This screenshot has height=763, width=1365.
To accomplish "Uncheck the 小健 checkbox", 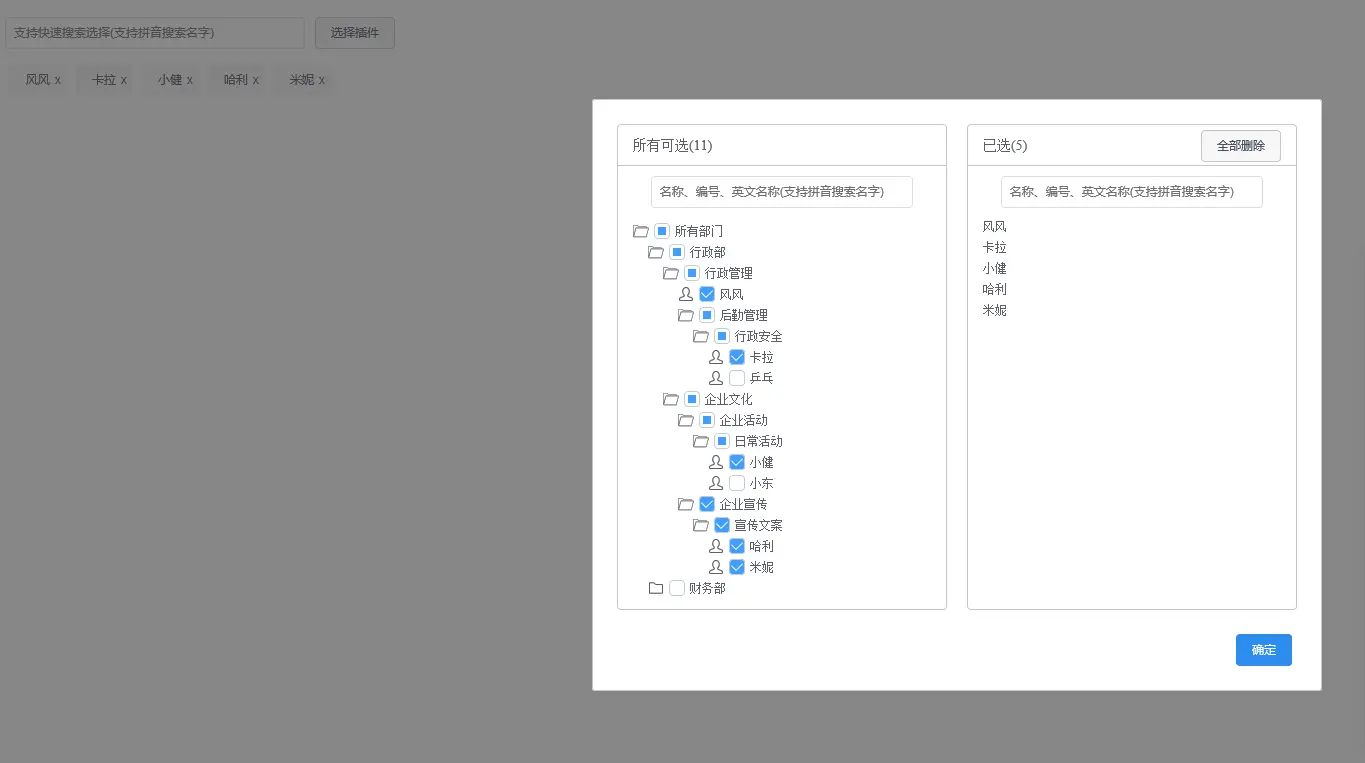I will [737, 462].
